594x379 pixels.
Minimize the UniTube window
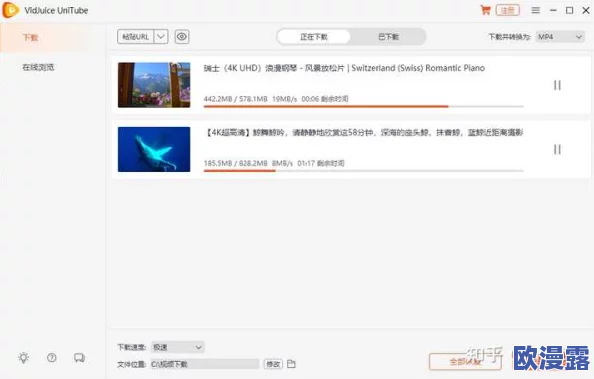pos(553,10)
